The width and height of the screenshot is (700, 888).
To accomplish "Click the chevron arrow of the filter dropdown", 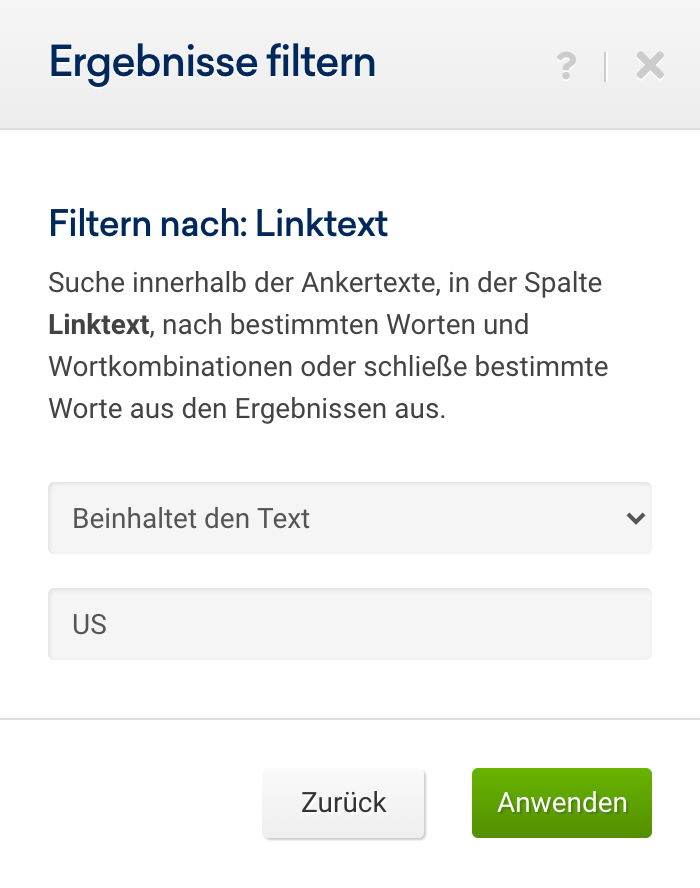I will pyautogui.click(x=633, y=518).
